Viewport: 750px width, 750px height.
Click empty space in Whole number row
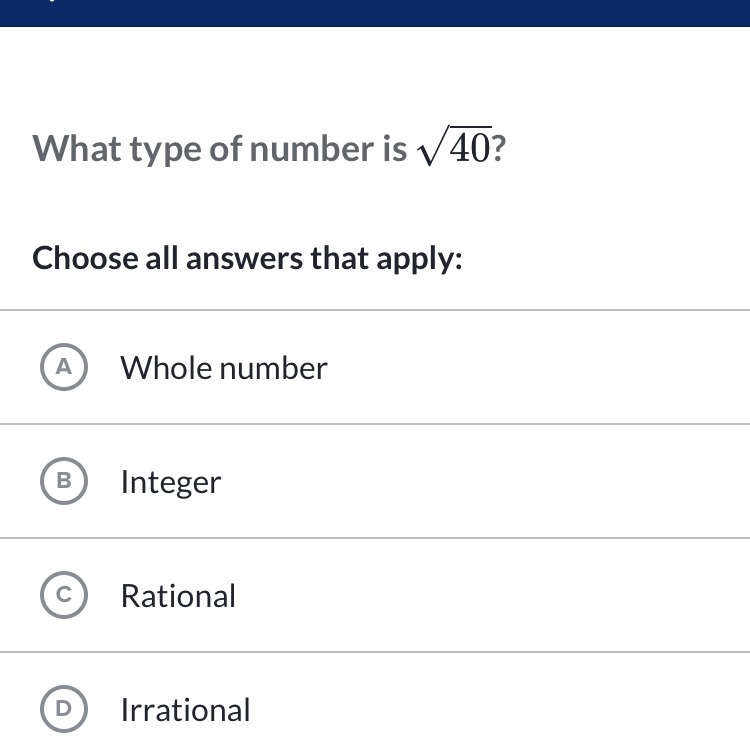point(526,367)
